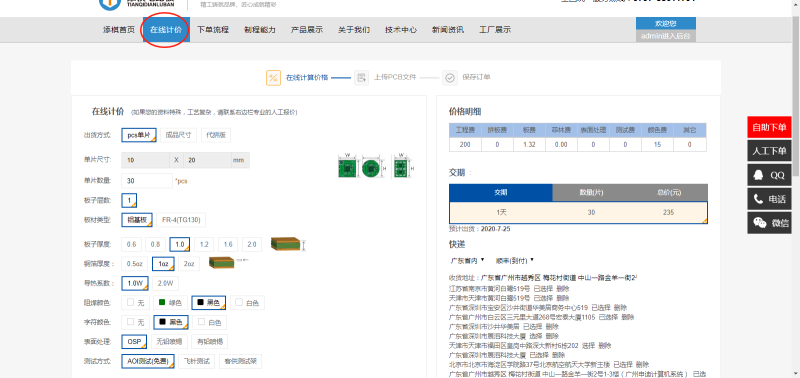800x378 pixels.
Task: Select FR-4(TG130) board material
Action: coord(181,220)
